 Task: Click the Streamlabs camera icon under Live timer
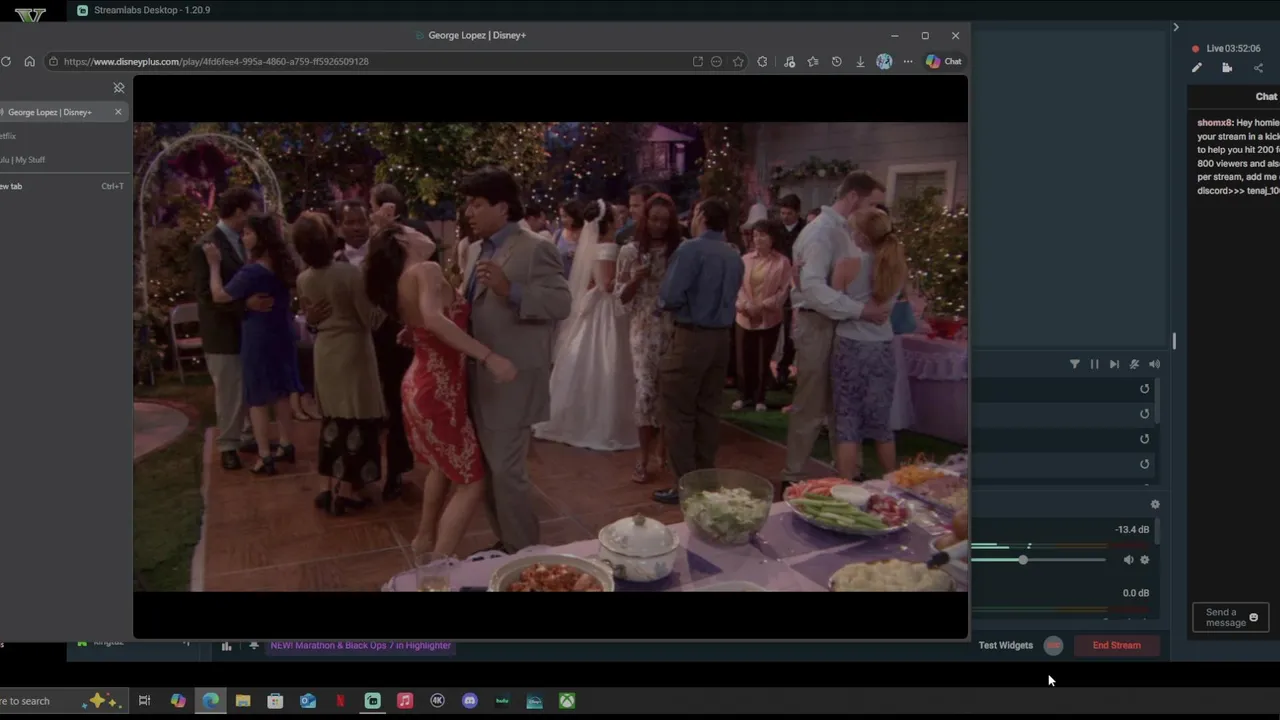coord(1227,68)
